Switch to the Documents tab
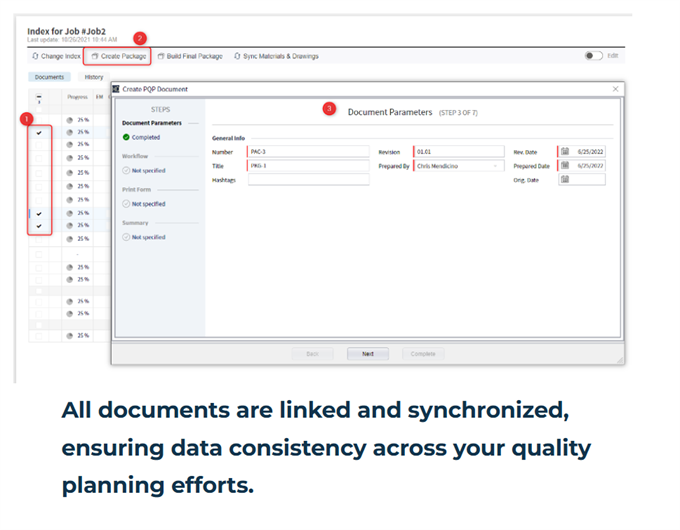This screenshot has height=530, width=680. 49,77
